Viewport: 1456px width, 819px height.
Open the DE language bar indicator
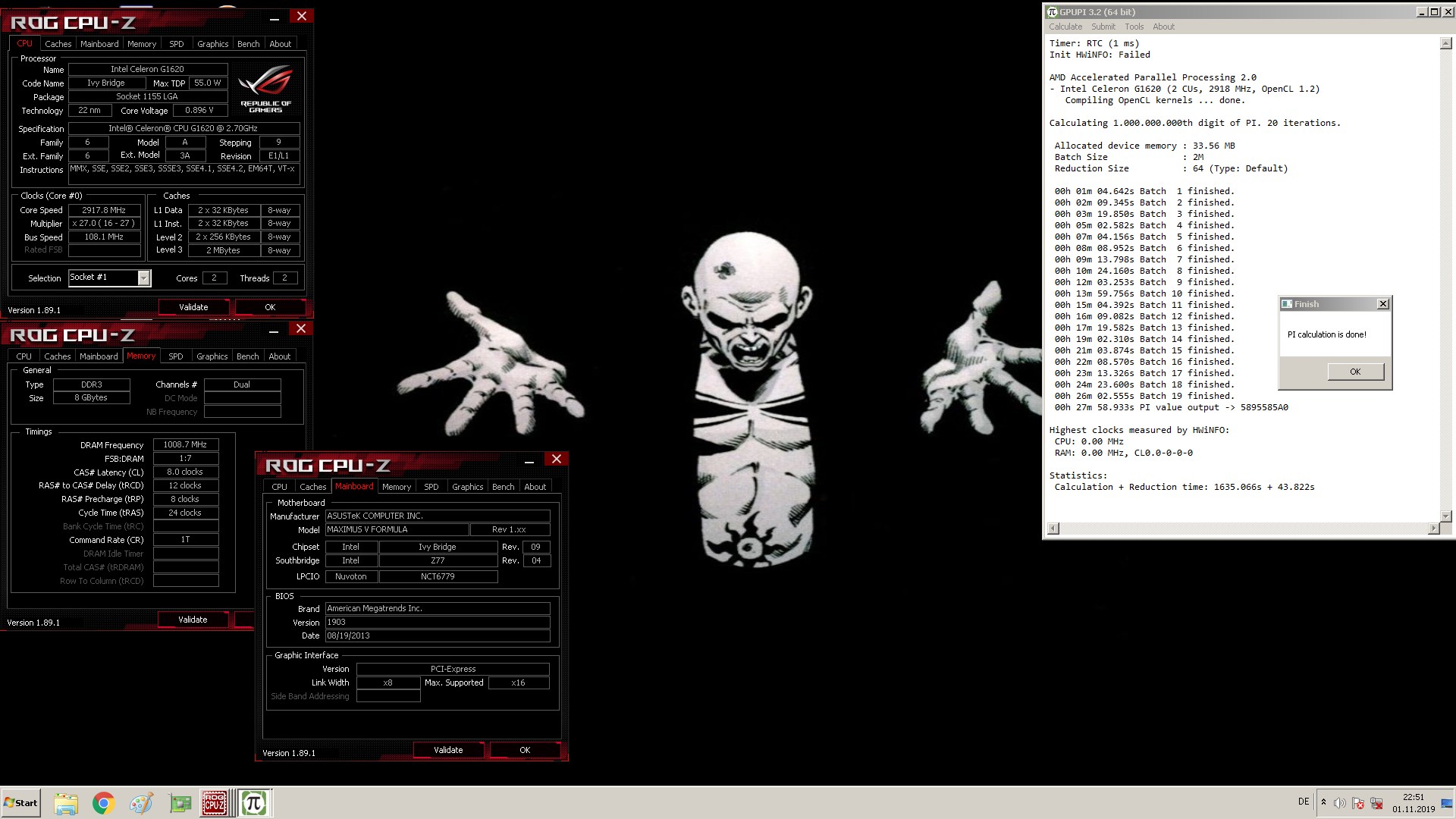pos(1304,802)
